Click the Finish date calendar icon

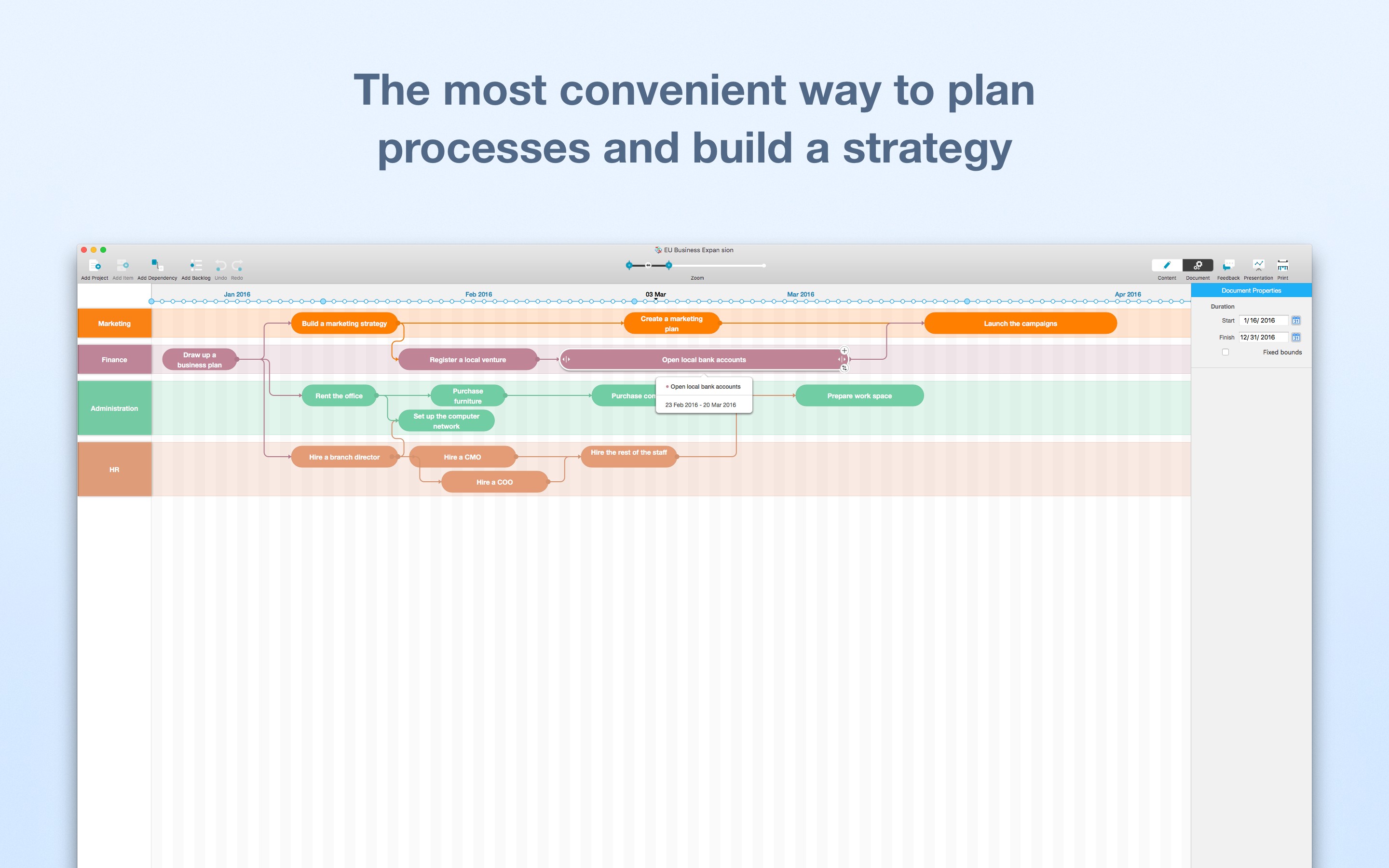[x=1295, y=337]
